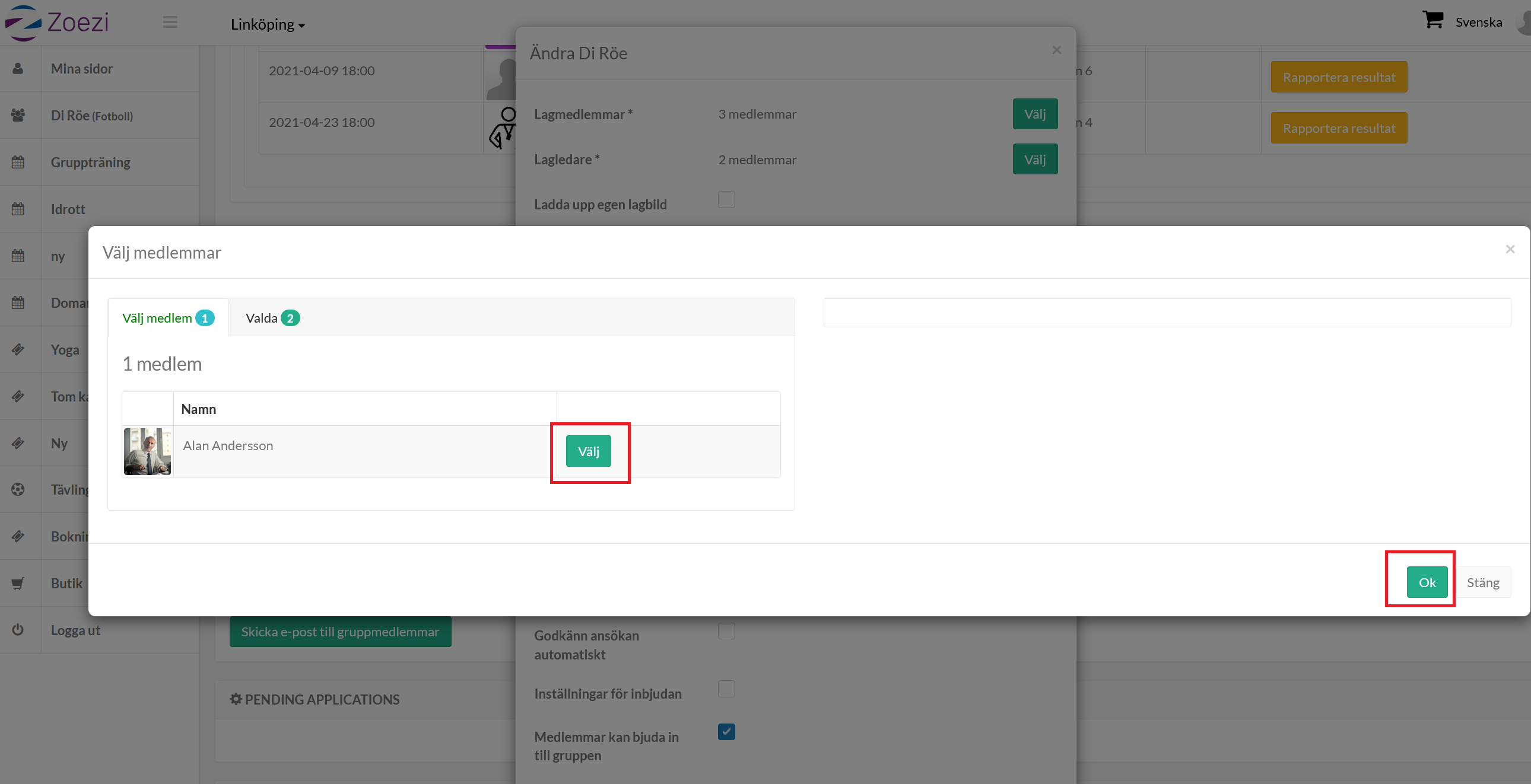Toggle Godkänn ansökan automatiskt checkbox

(x=726, y=631)
